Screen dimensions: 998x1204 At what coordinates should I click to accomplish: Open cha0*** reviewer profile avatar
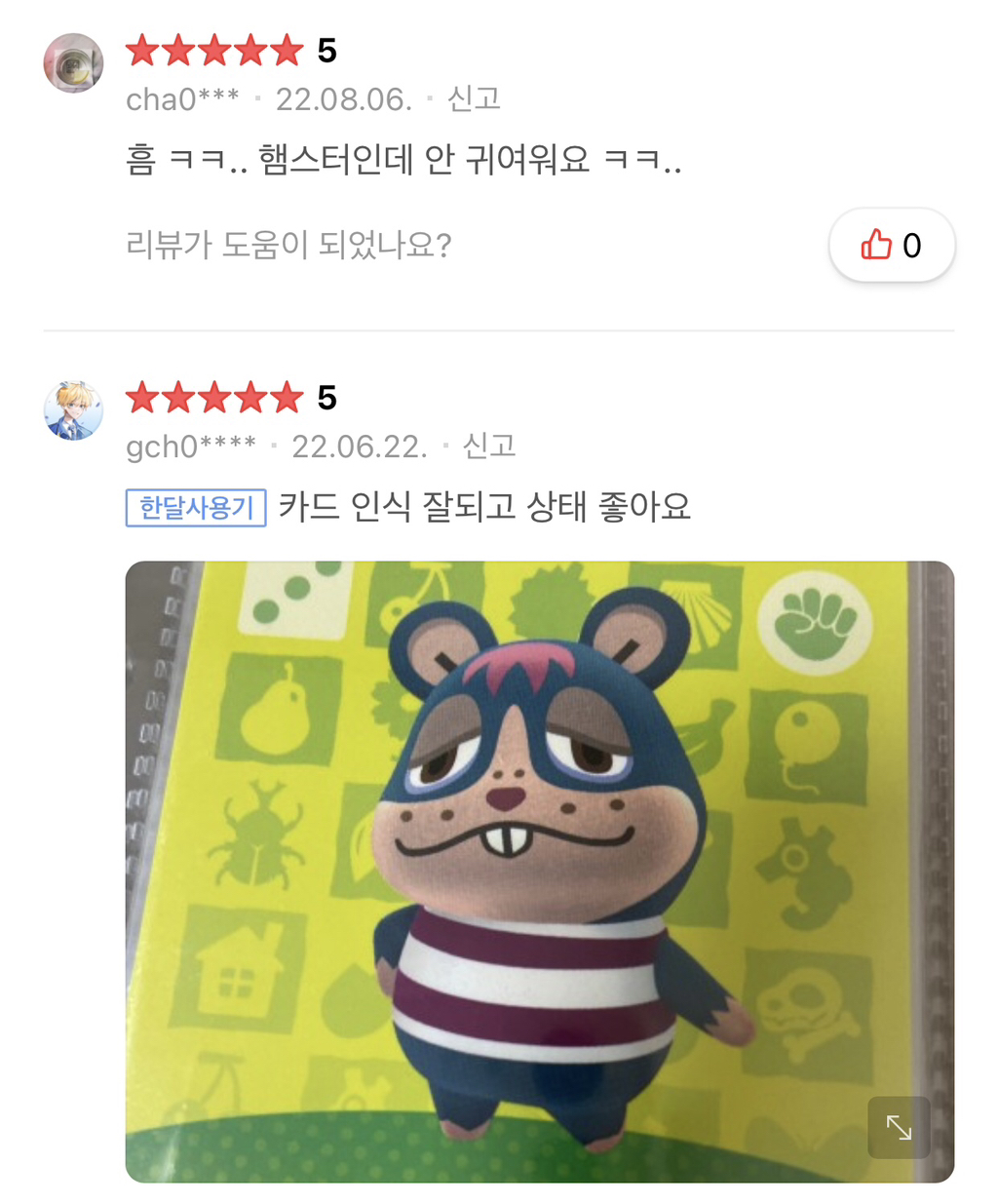click(73, 63)
